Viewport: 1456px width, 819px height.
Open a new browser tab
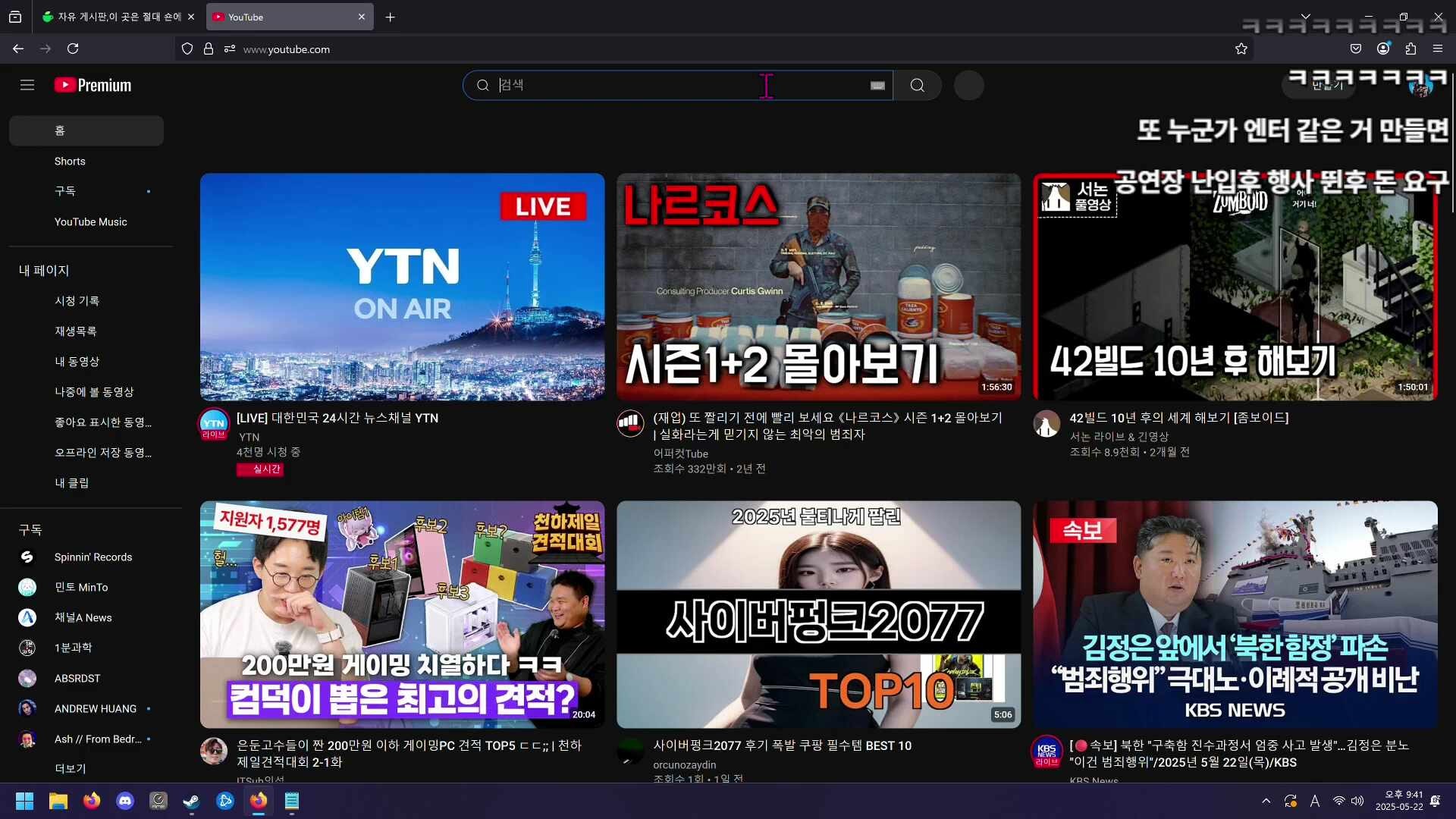click(x=390, y=17)
